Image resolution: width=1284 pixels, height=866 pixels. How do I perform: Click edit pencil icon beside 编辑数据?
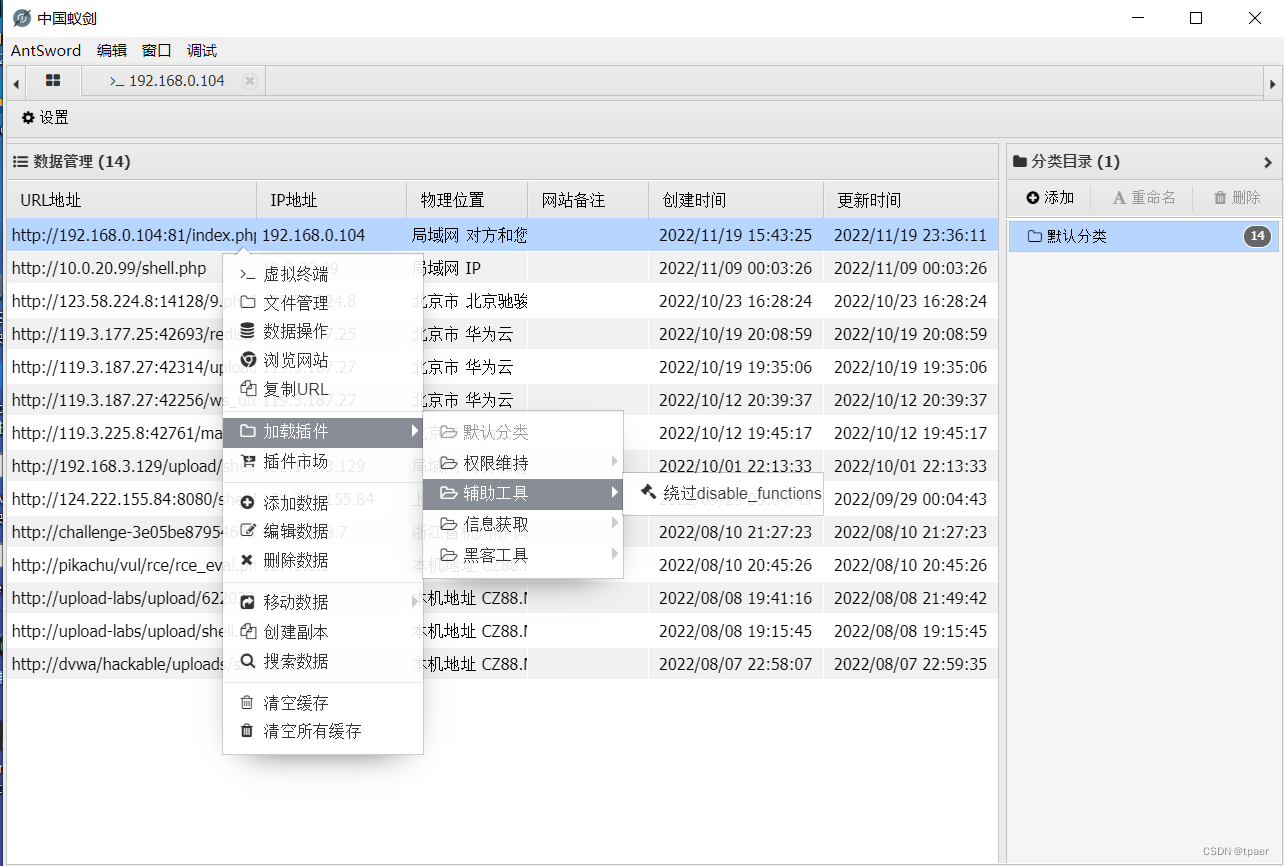pyautogui.click(x=247, y=531)
